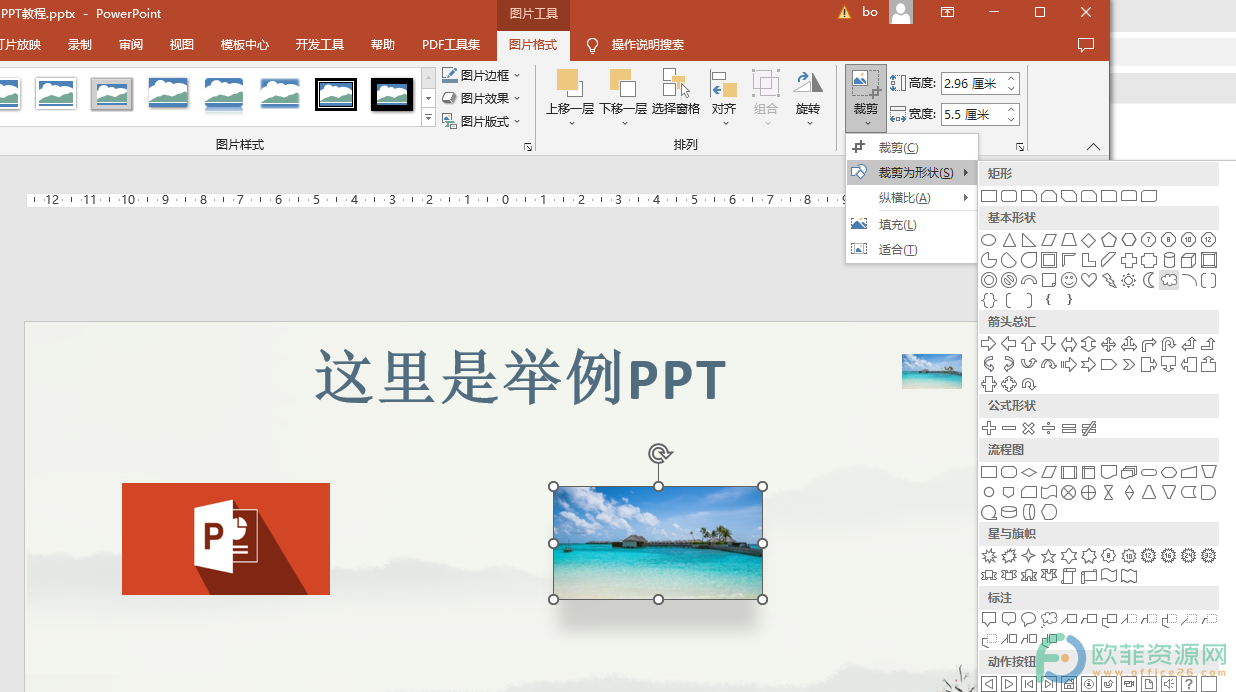Screen dimensions: 1236x692
Task: Choose the cube shape
Action: click(x=1188, y=260)
